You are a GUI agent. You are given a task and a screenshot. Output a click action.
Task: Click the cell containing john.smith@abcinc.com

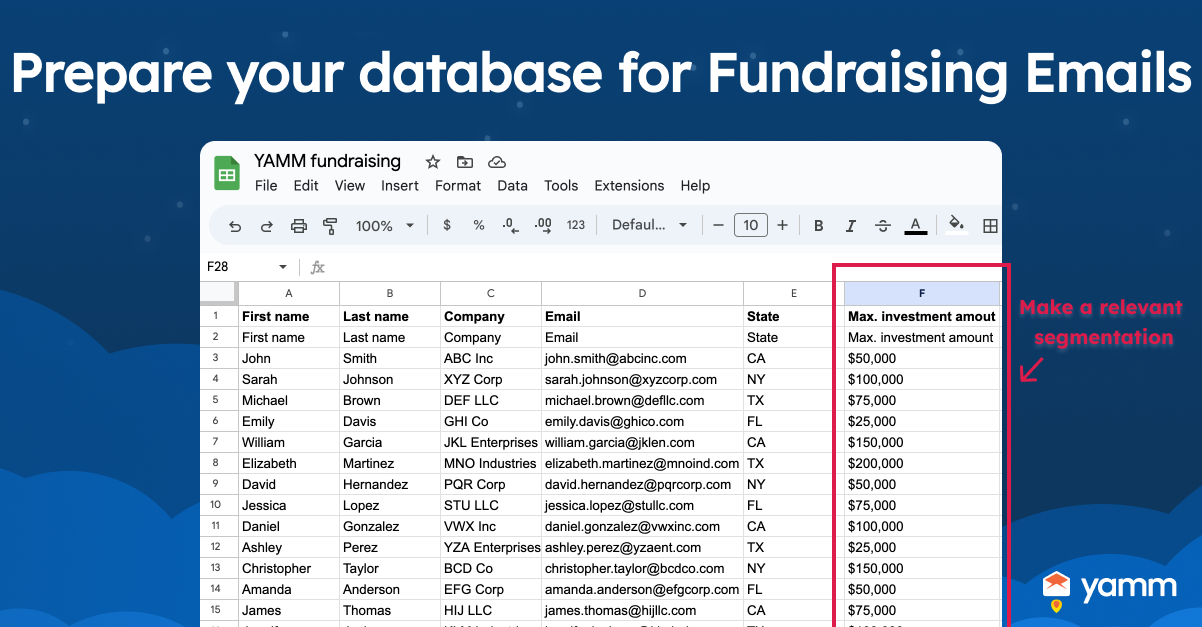pos(642,358)
